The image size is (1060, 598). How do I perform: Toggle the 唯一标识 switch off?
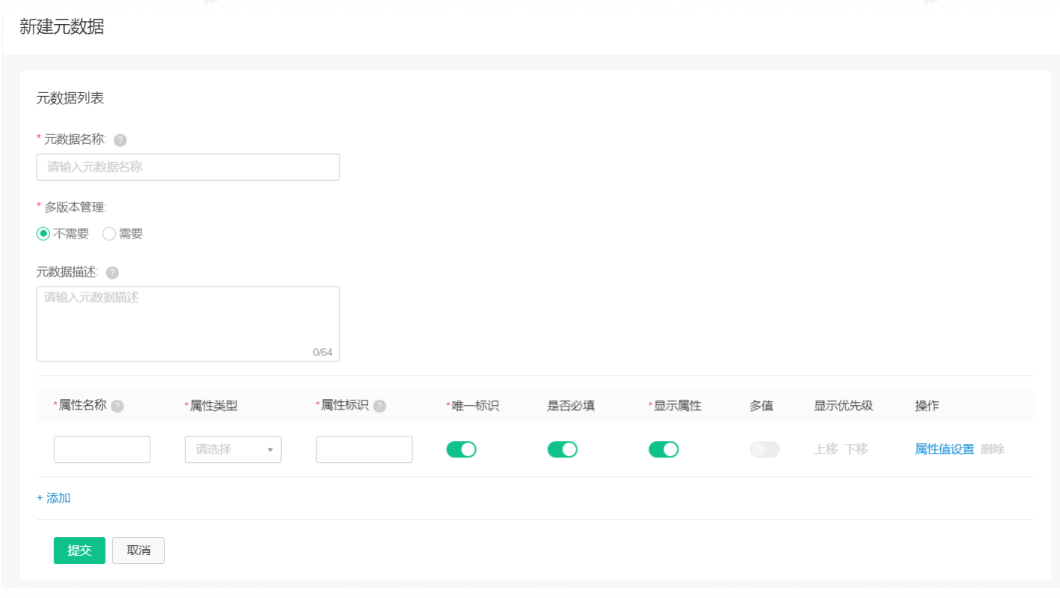(462, 449)
